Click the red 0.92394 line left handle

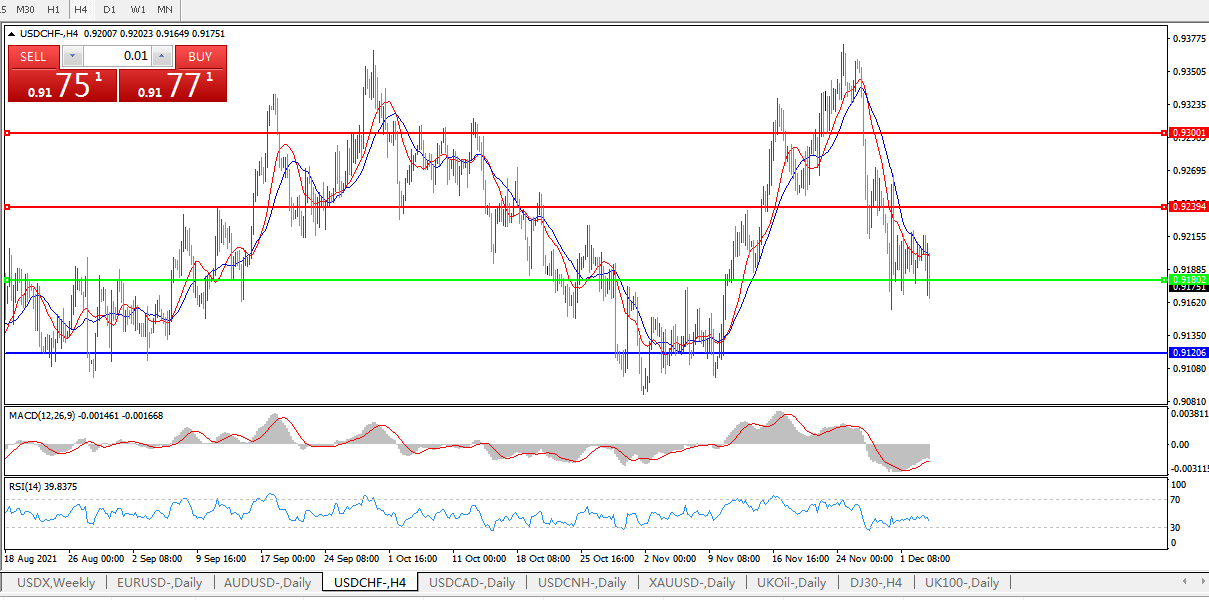click(7, 207)
